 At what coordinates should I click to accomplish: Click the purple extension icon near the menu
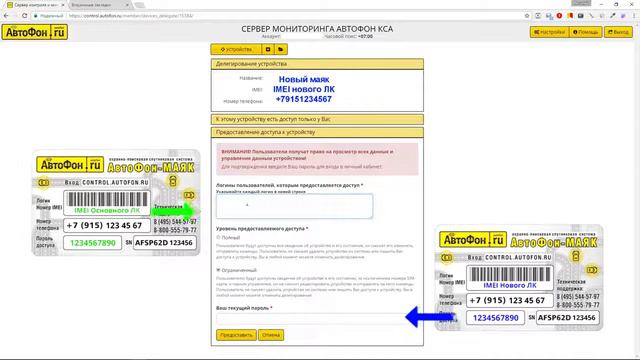623,16
